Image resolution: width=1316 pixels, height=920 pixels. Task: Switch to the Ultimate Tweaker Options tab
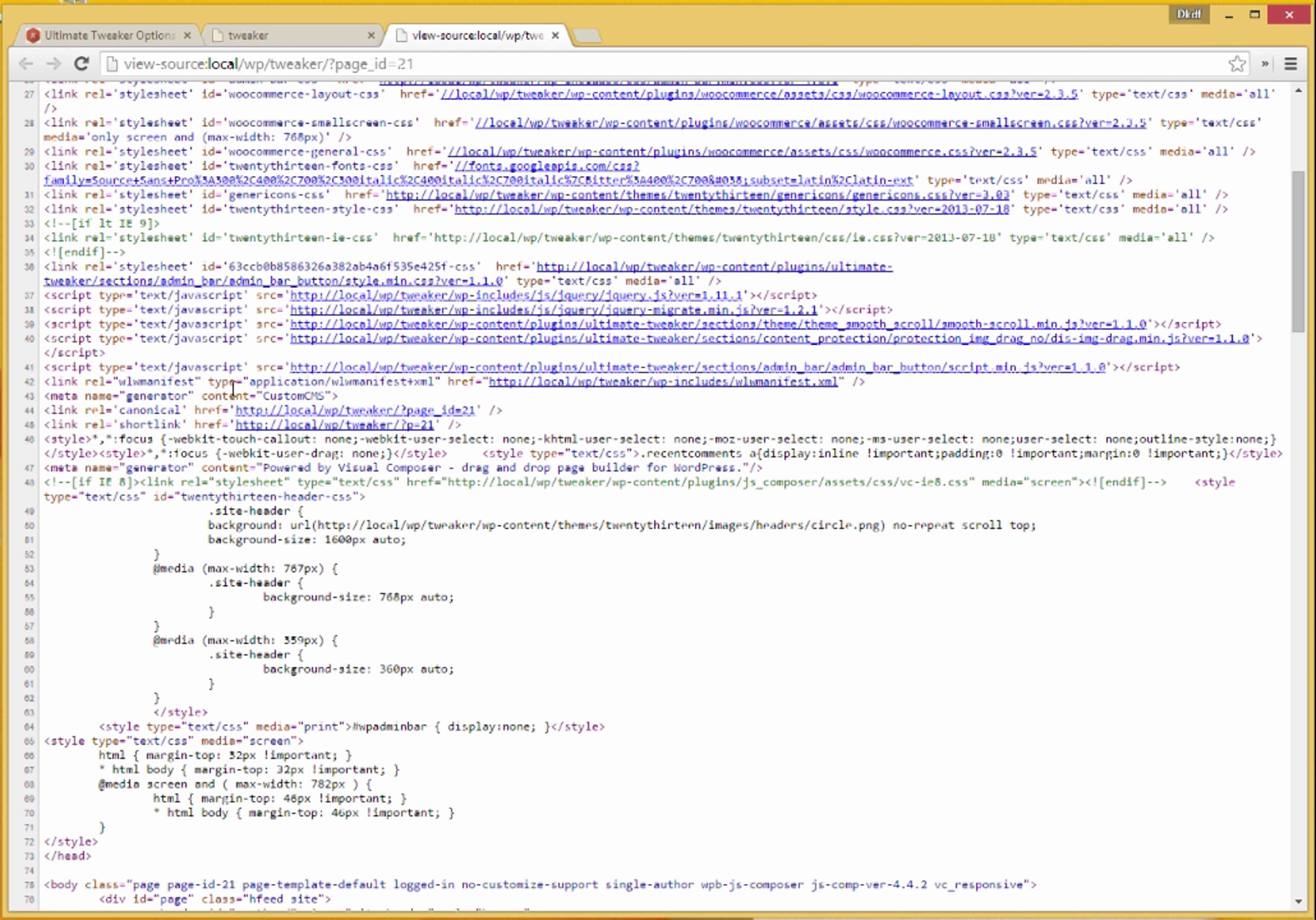pos(109,36)
